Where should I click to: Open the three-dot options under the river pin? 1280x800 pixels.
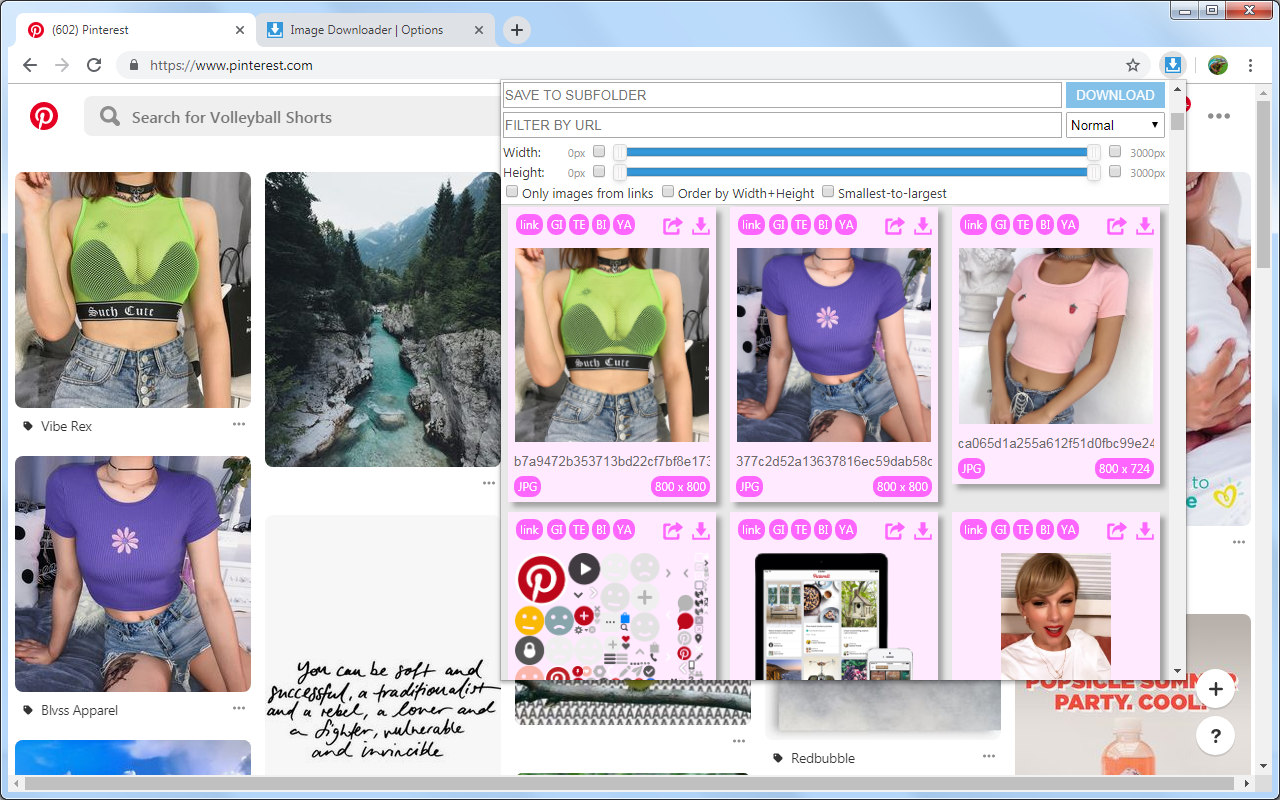coord(488,483)
